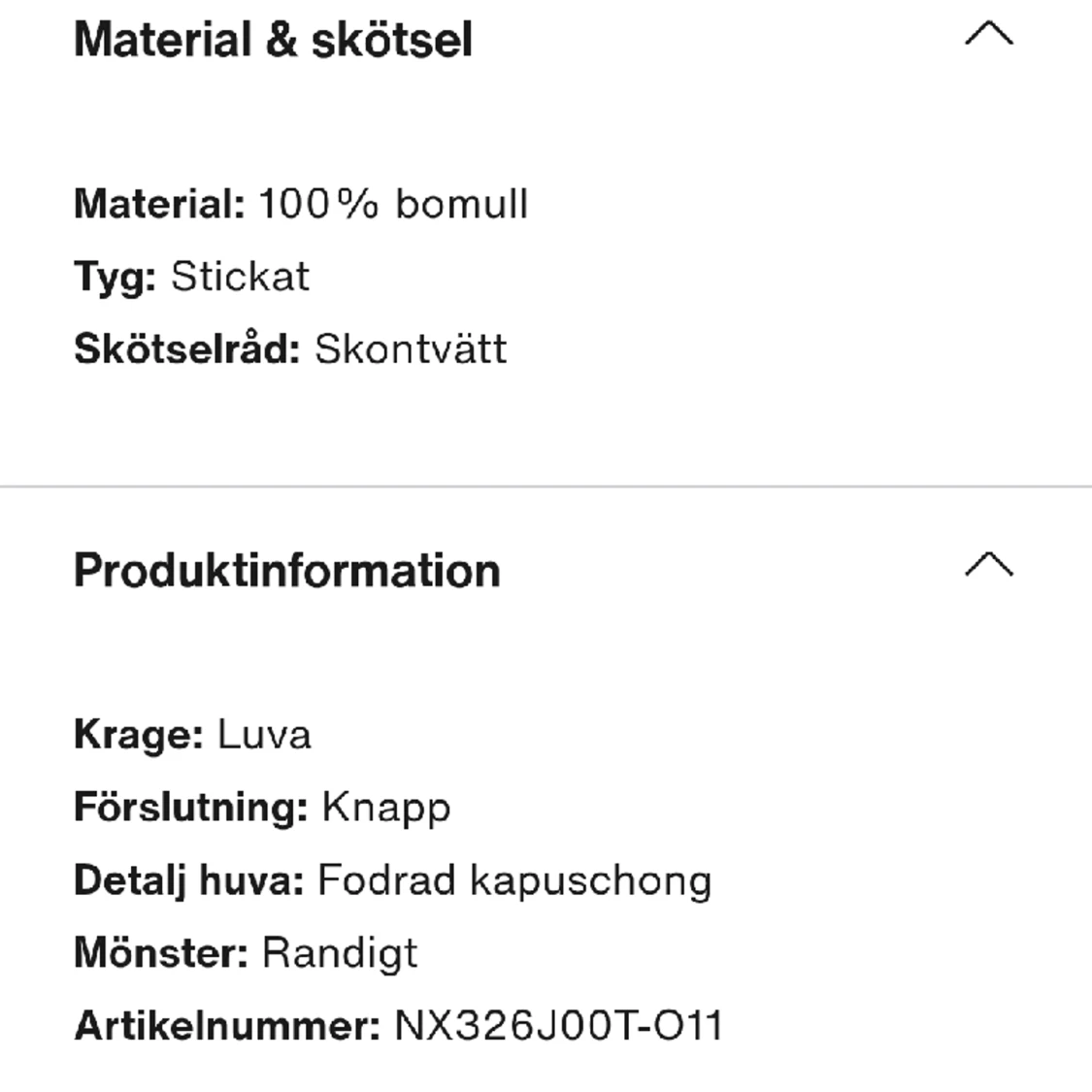This screenshot has width=1092, height=1092.
Task: Click the Tyg label
Action: point(115,278)
